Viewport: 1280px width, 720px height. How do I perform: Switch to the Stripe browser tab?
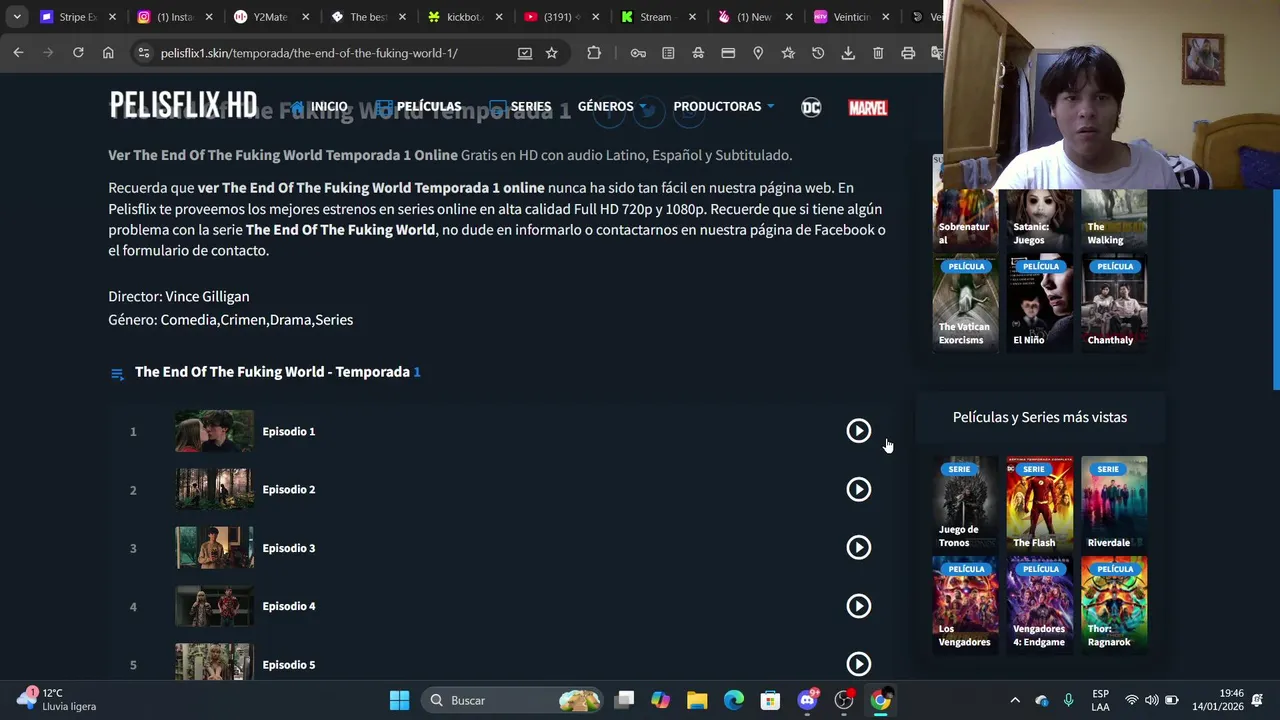77,17
